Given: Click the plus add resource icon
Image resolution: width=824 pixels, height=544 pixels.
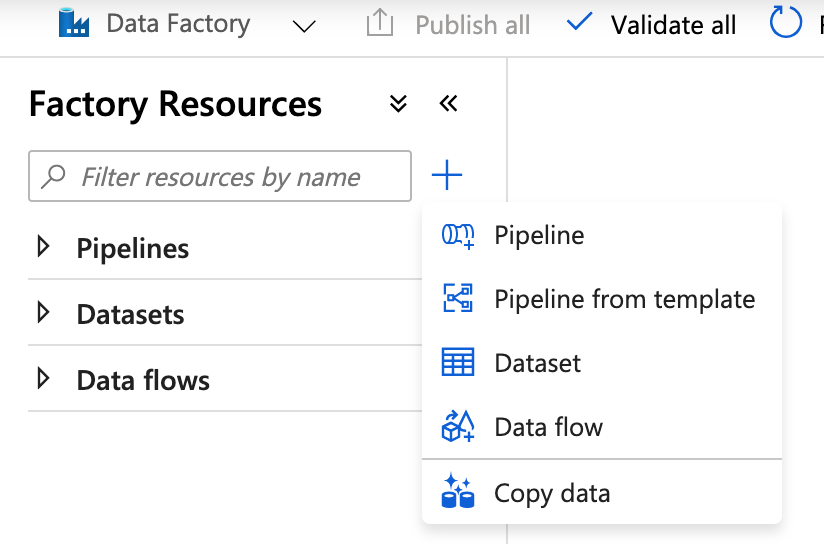Looking at the screenshot, I should coord(447,175).
